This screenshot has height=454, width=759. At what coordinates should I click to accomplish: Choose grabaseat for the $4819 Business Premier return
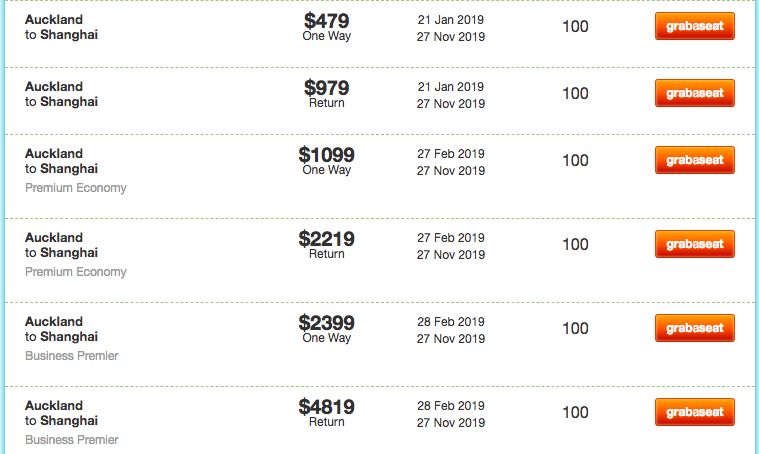click(695, 412)
